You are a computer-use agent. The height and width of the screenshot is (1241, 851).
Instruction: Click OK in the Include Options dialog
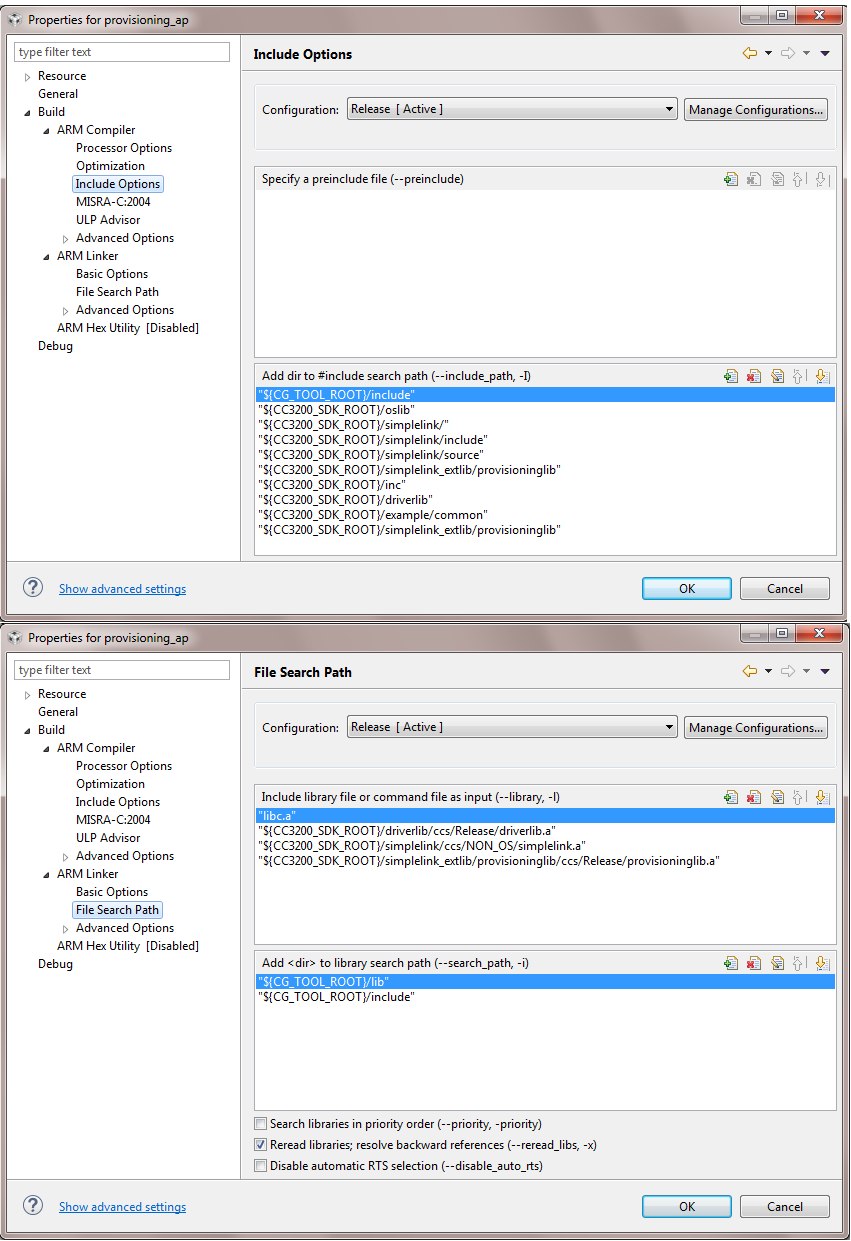(x=687, y=588)
